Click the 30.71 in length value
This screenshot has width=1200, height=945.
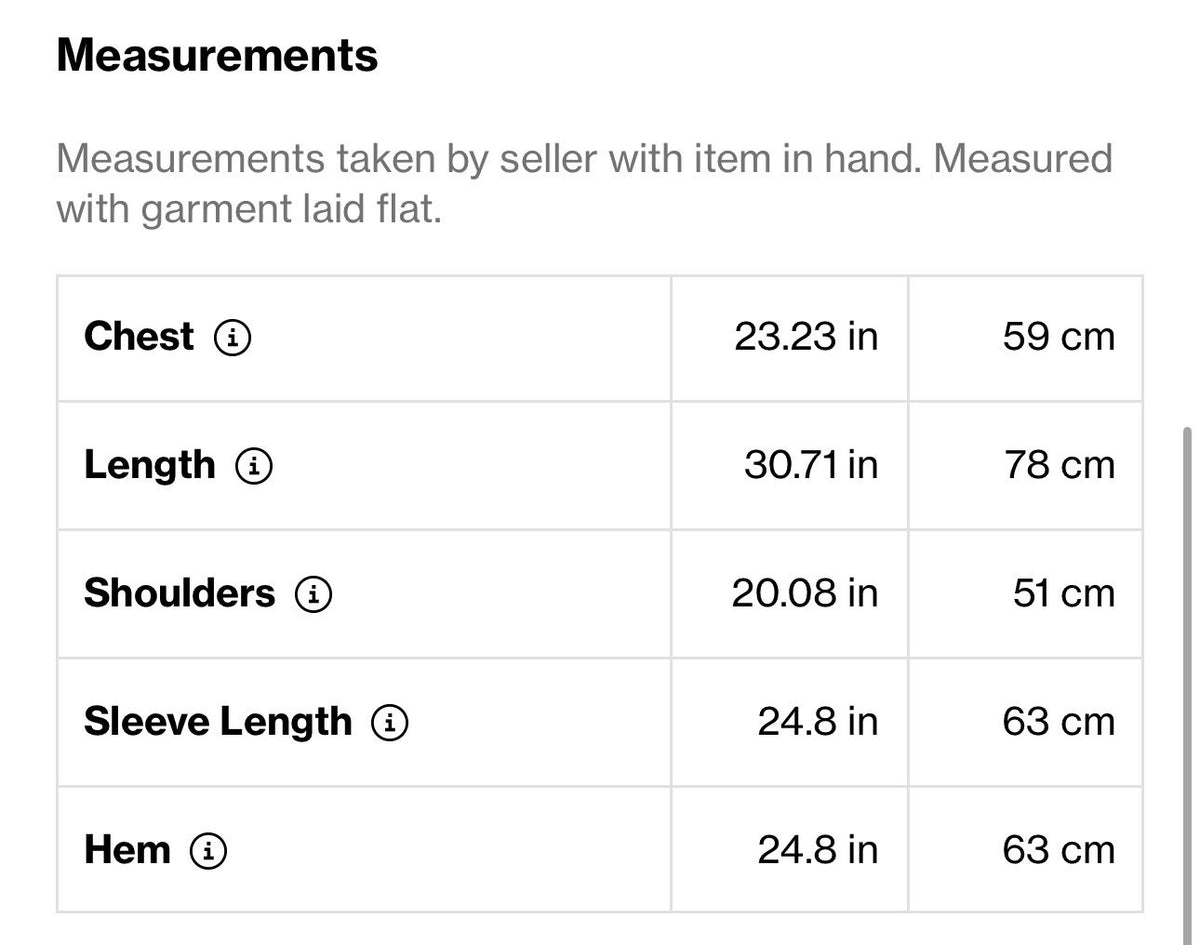click(x=811, y=465)
